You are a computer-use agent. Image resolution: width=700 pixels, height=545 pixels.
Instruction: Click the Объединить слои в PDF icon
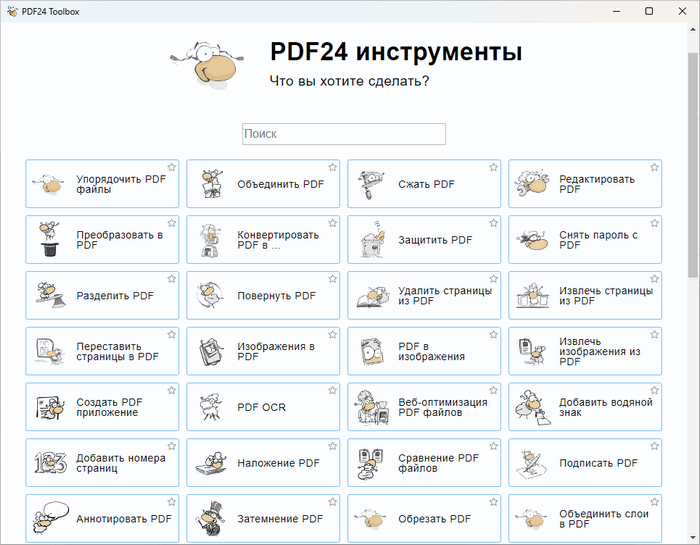[x=531, y=519]
